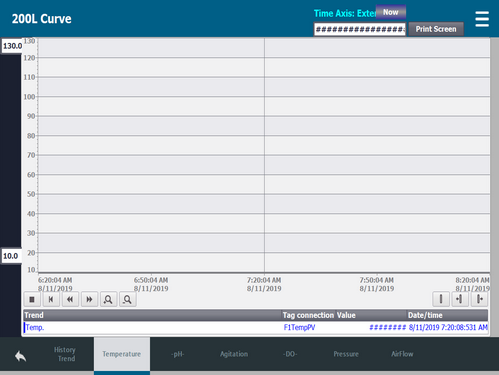Move the ruler forward icon
This screenshot has width=499, height=375.
coord(479,299)
